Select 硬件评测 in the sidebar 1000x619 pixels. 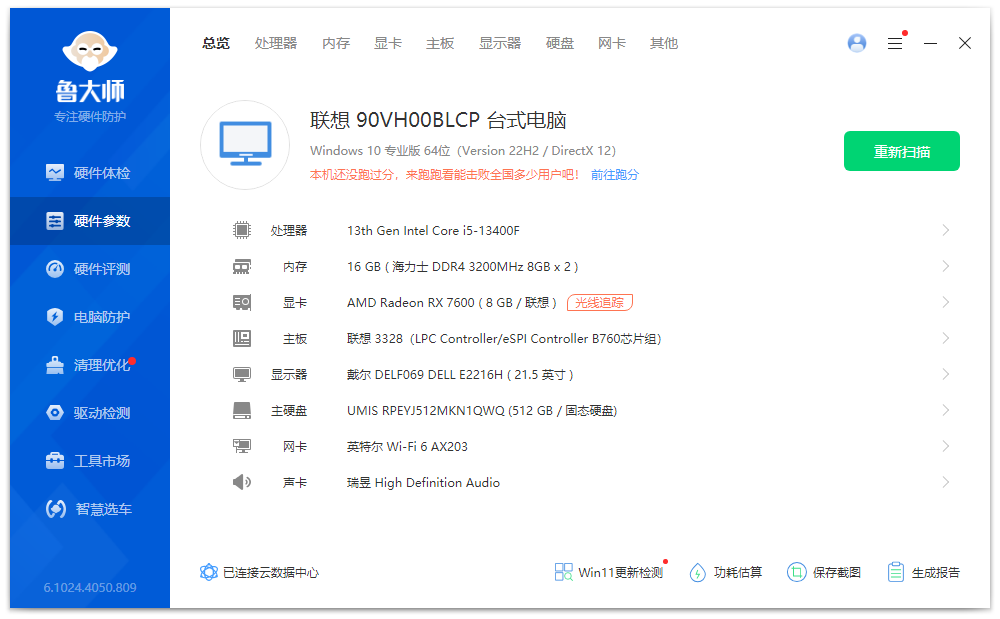[x=89, y=268]
